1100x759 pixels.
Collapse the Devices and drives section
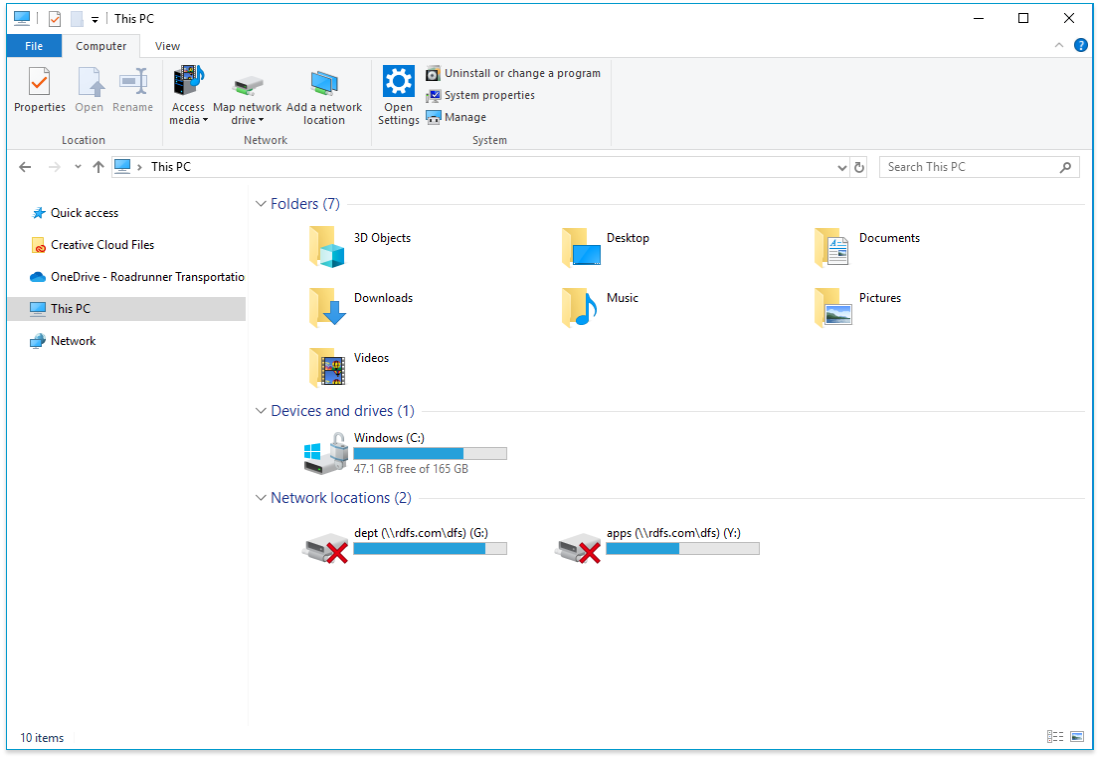tap(261, 411)
